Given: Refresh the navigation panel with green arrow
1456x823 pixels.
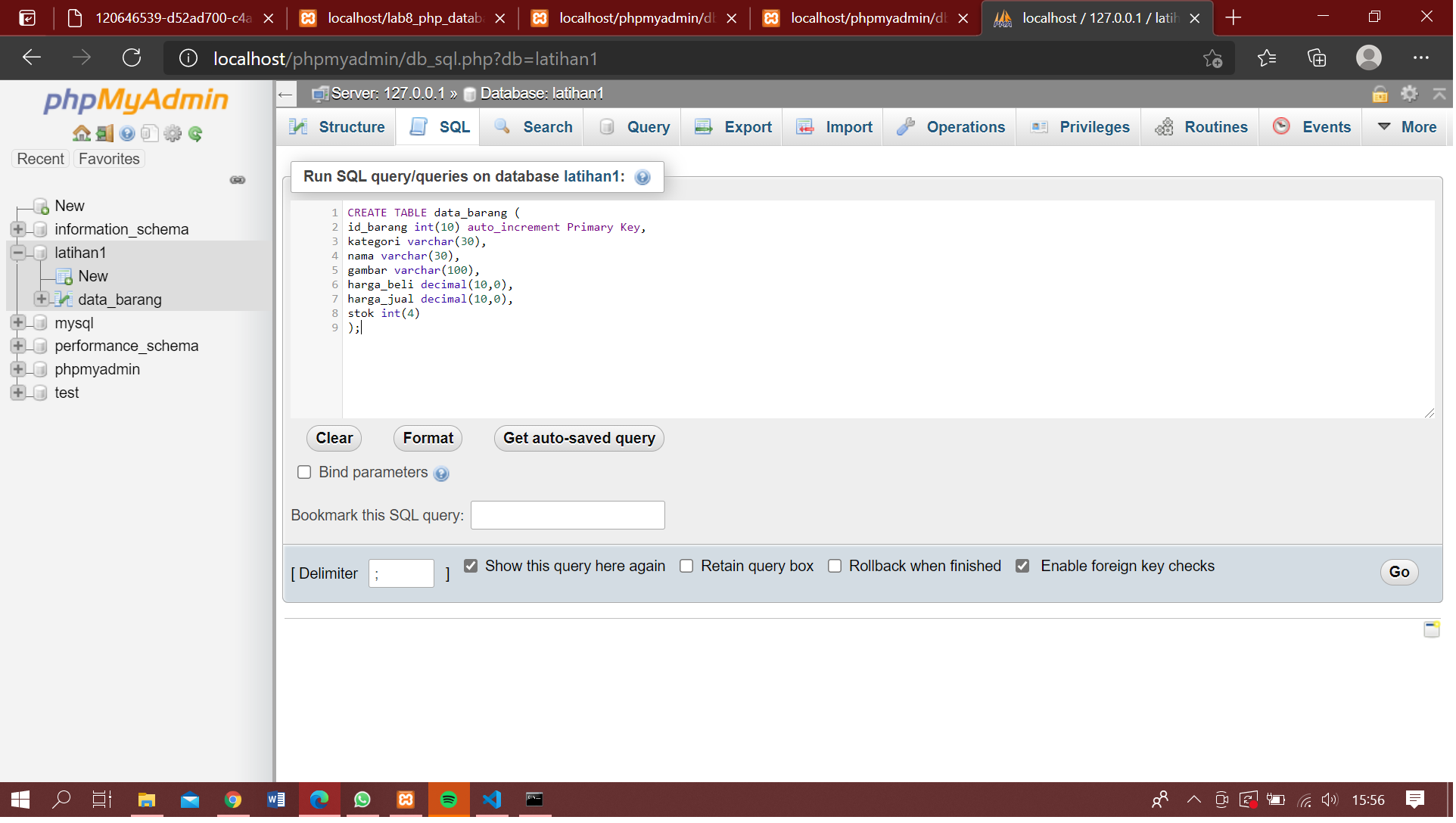Looking at the screenshot, I should click(x=195, y=133).
